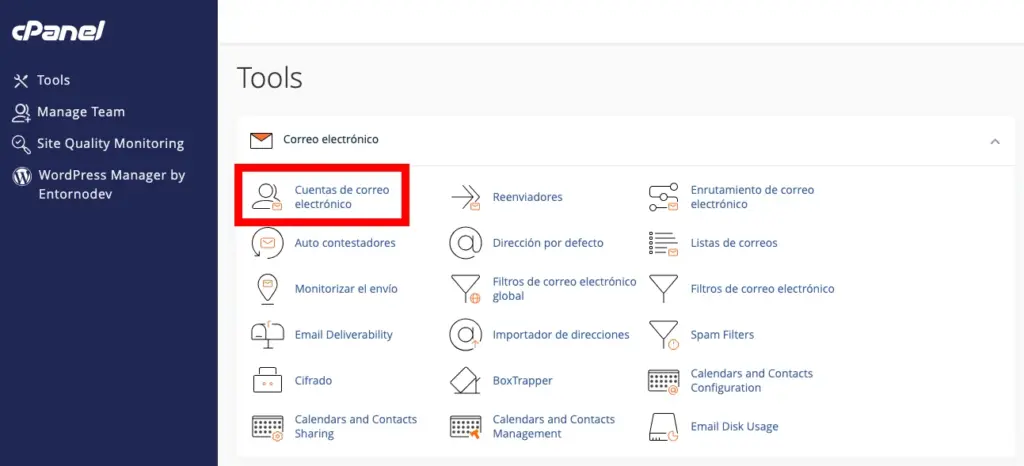1024x466 pixels.
Task: Click the Email Deliverability mailbox icon
Action: click(267, 335)
